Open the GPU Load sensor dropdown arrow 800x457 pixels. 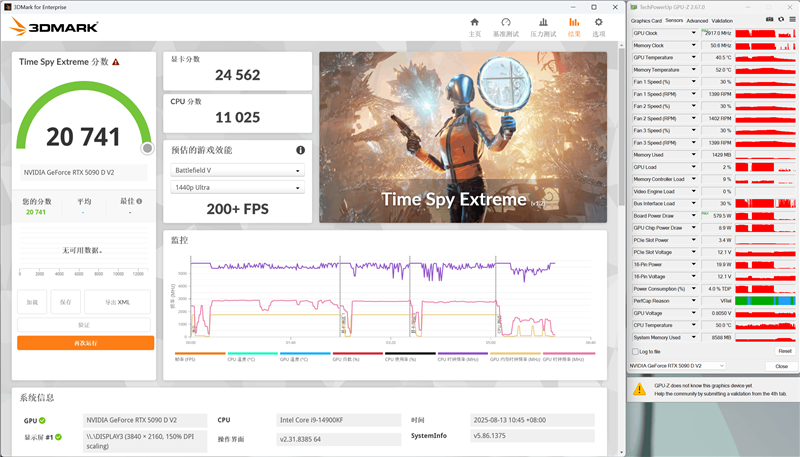click(x=693, y=167)
